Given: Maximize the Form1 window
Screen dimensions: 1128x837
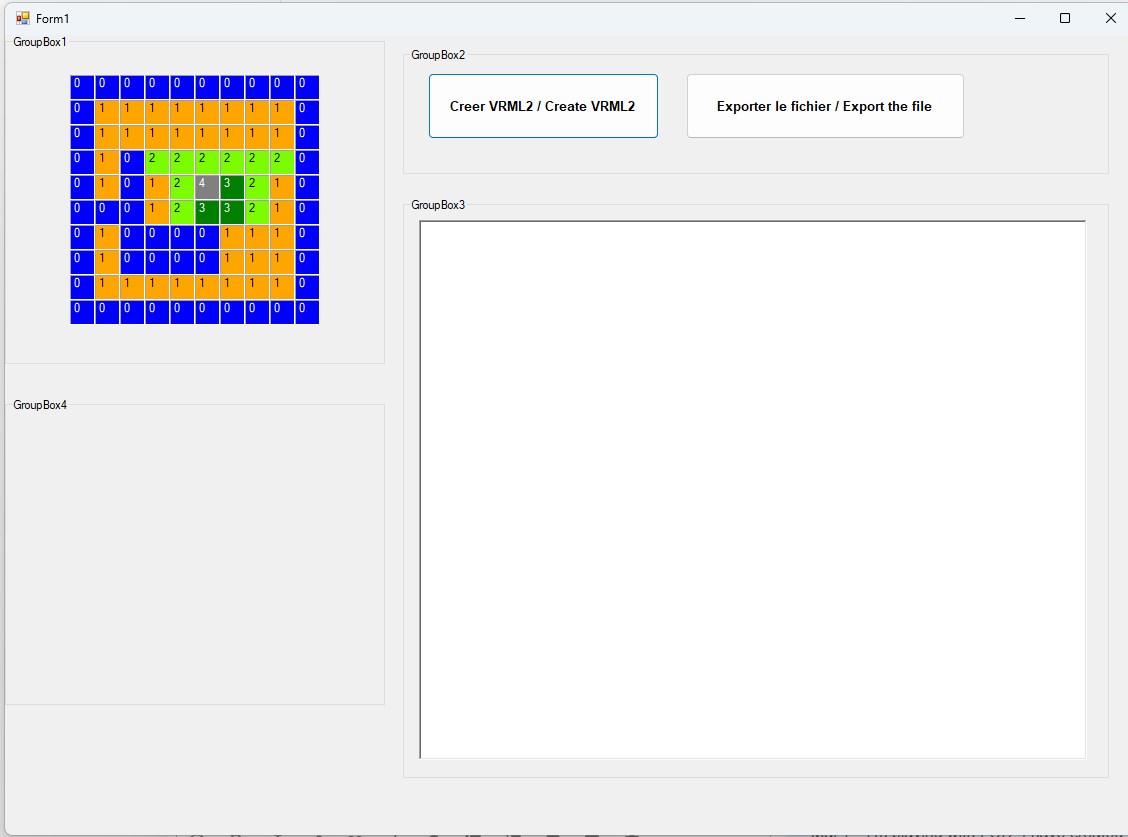Looking at the screenshot, I should (x=1065, y=18).
